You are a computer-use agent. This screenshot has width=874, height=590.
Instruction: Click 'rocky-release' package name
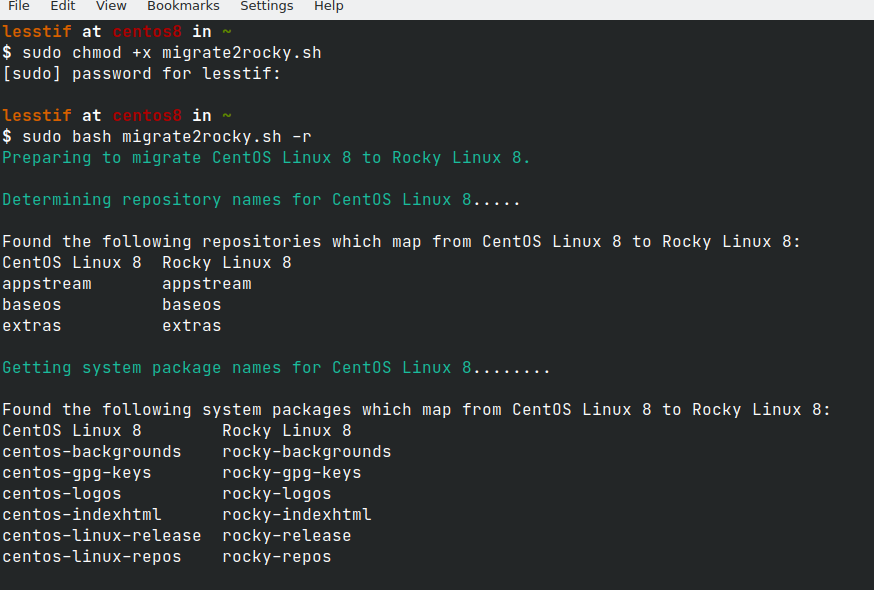(287, 536)
